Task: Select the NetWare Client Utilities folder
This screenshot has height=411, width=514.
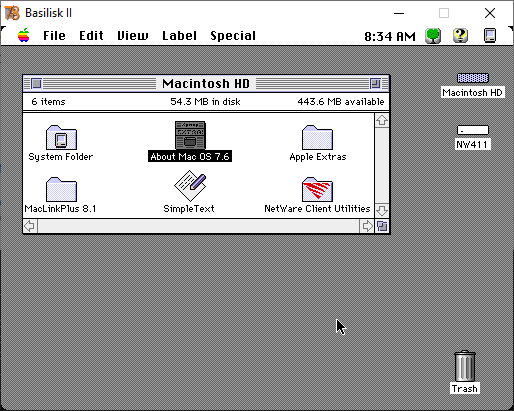Action: pyautogui.click(x=317, y=189)
